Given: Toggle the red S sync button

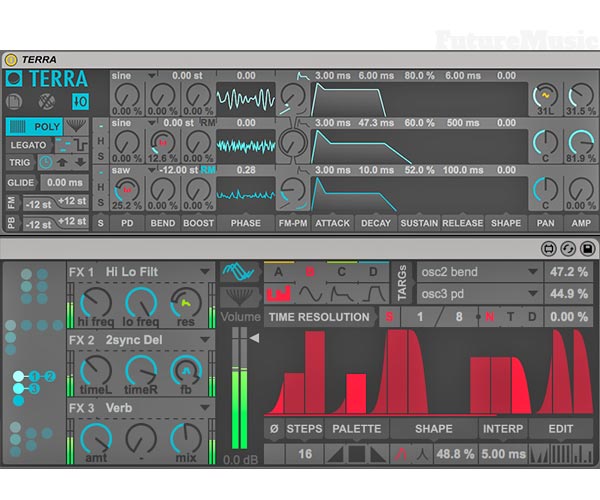Looking at the screenshot, I should point(389,317).
